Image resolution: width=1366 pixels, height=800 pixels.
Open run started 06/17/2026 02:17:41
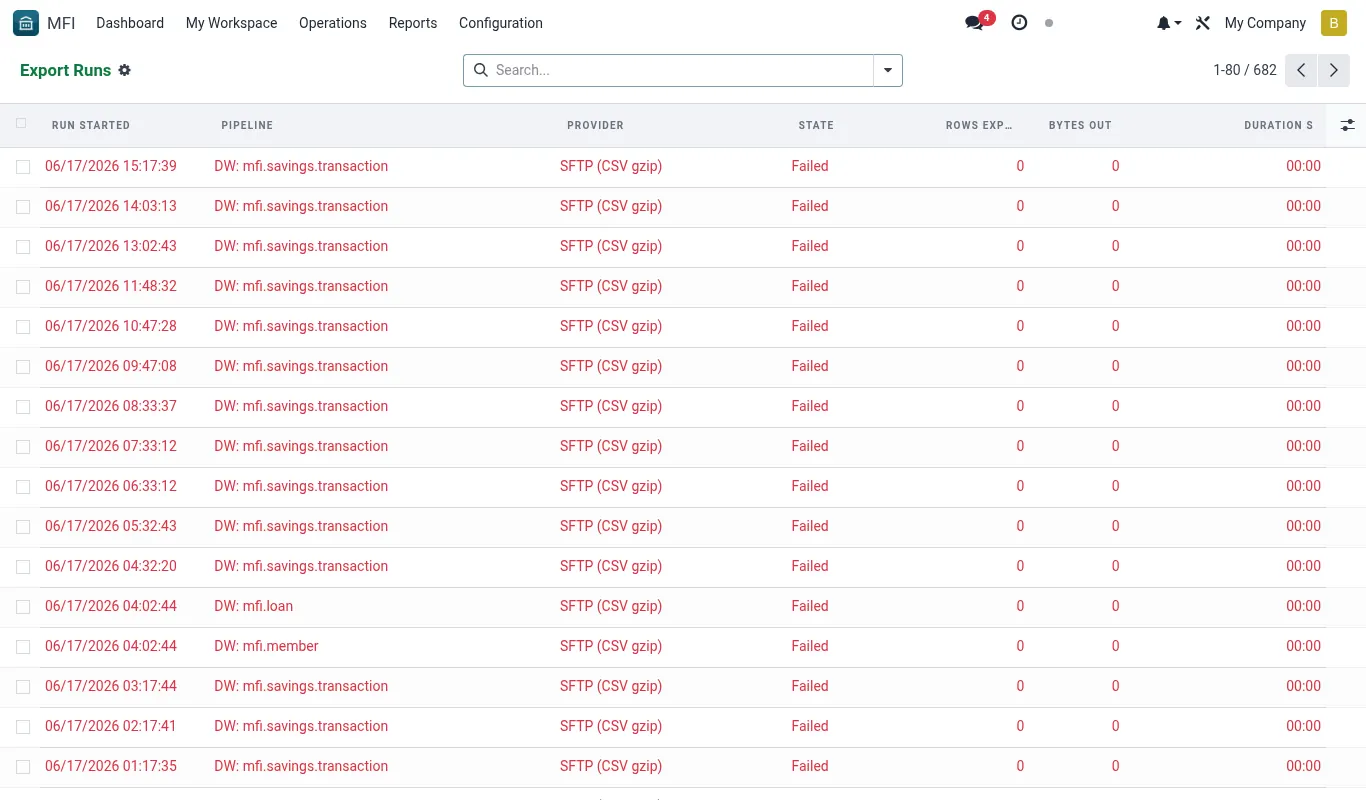[111, 726]
